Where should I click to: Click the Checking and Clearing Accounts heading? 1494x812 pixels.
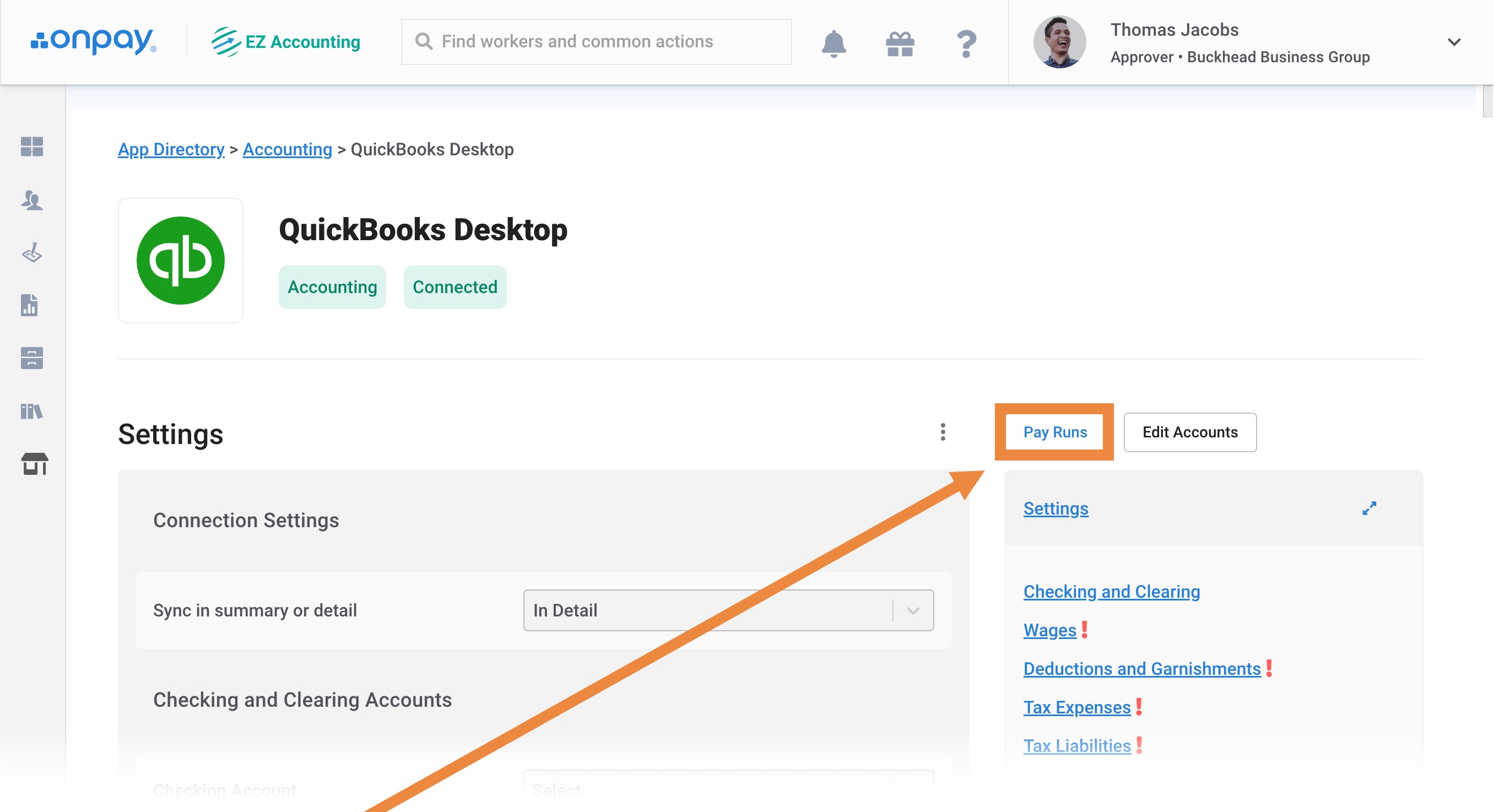click(x=302, y=700)
